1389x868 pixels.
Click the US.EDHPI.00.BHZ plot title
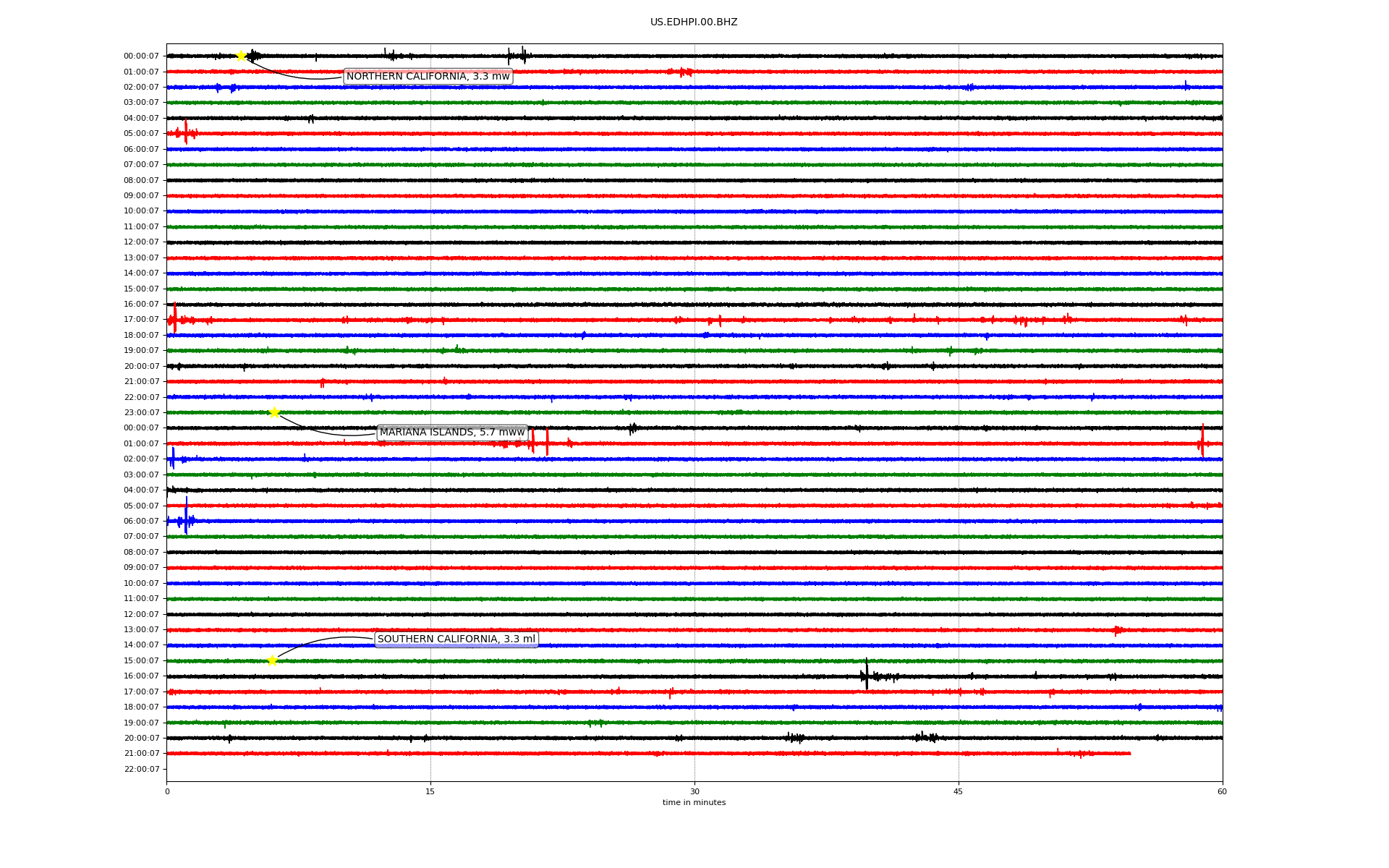point(694,22)
